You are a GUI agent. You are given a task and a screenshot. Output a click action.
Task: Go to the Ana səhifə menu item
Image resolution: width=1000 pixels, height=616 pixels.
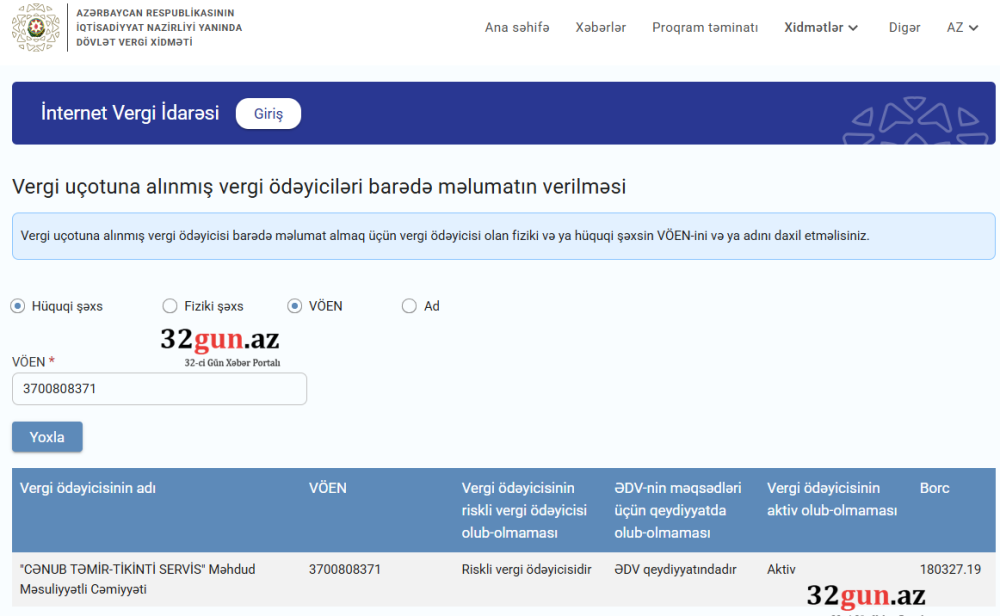pyautogui.click(x=517, y=28)
